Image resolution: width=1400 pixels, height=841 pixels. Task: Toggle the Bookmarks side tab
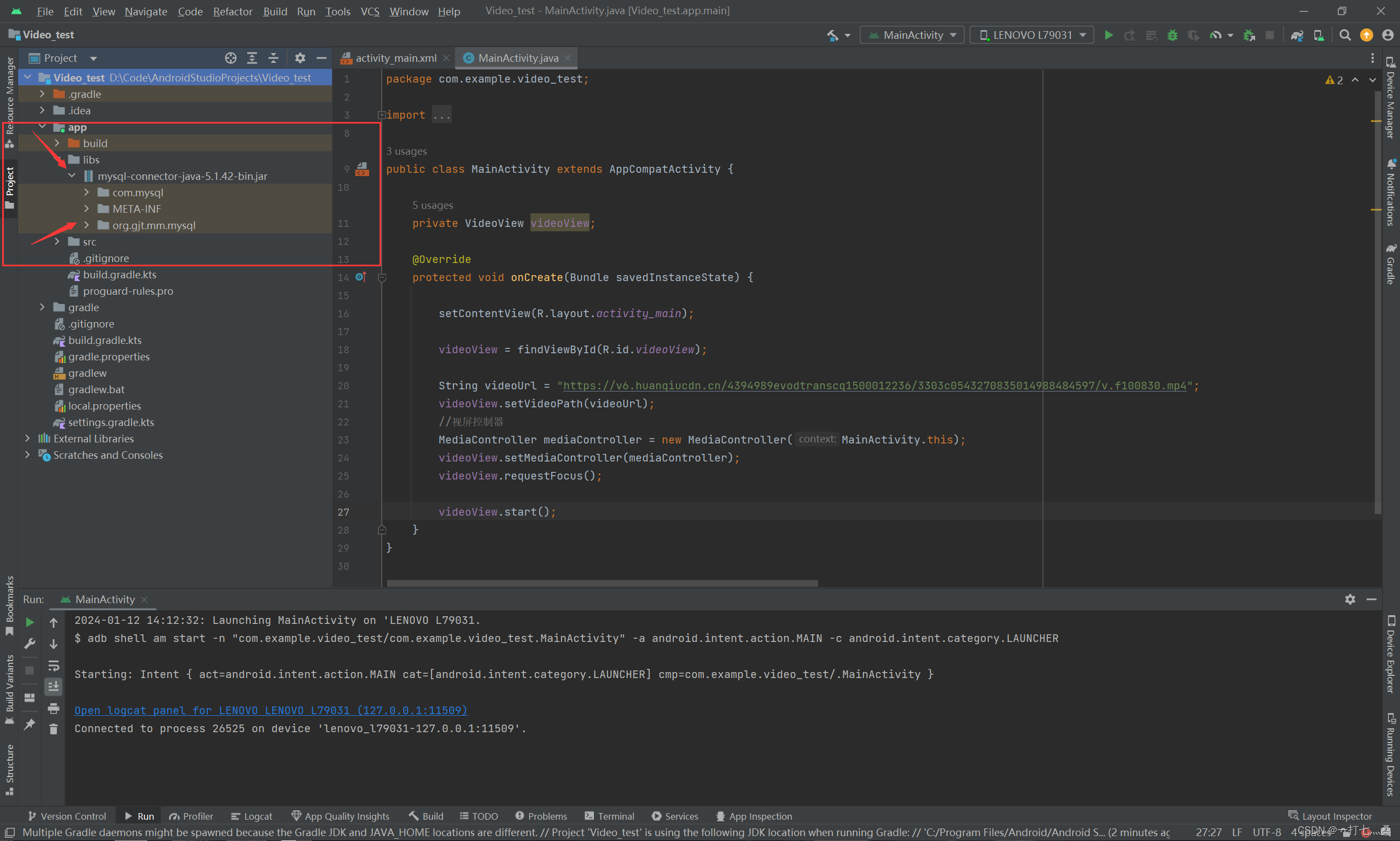pos(10,606)
